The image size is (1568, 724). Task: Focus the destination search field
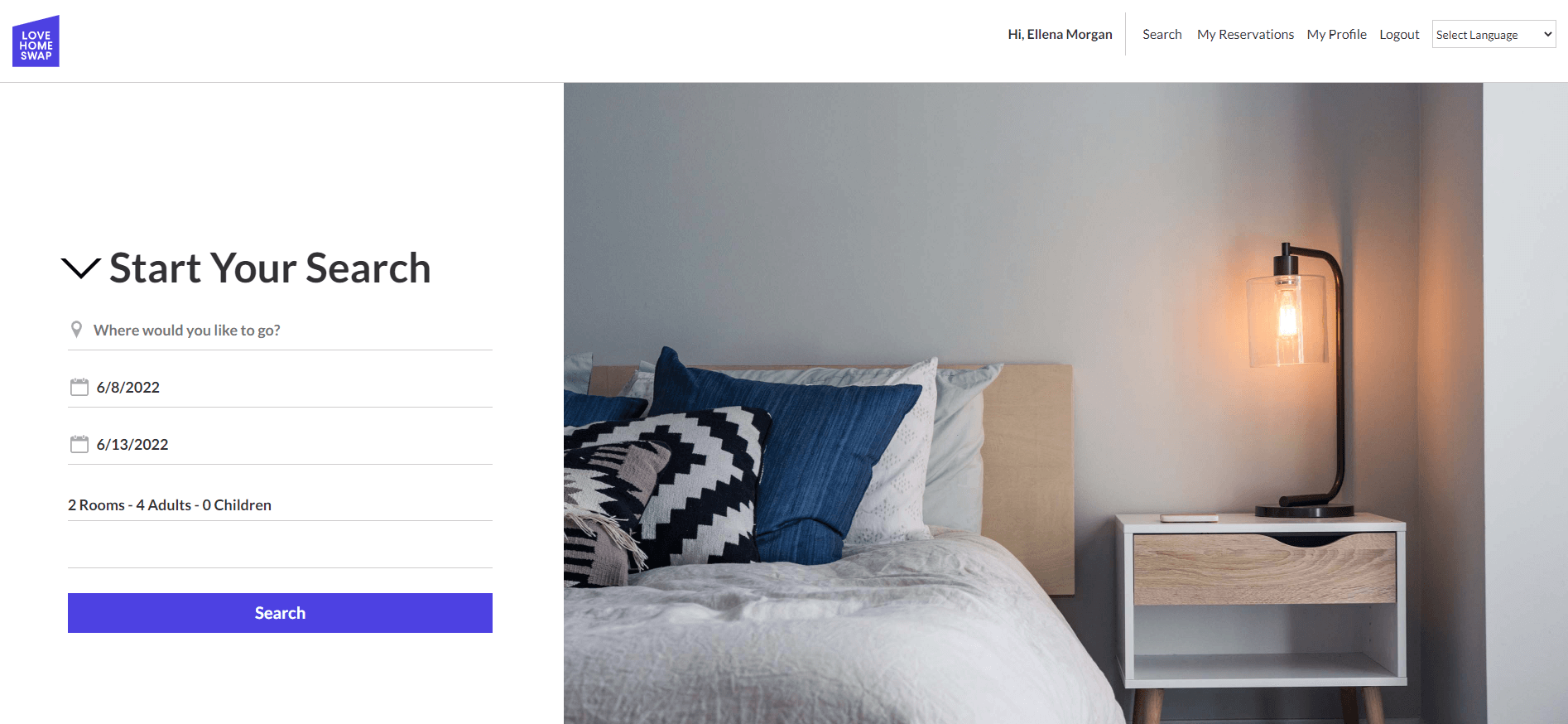click(x=280, y=331)
